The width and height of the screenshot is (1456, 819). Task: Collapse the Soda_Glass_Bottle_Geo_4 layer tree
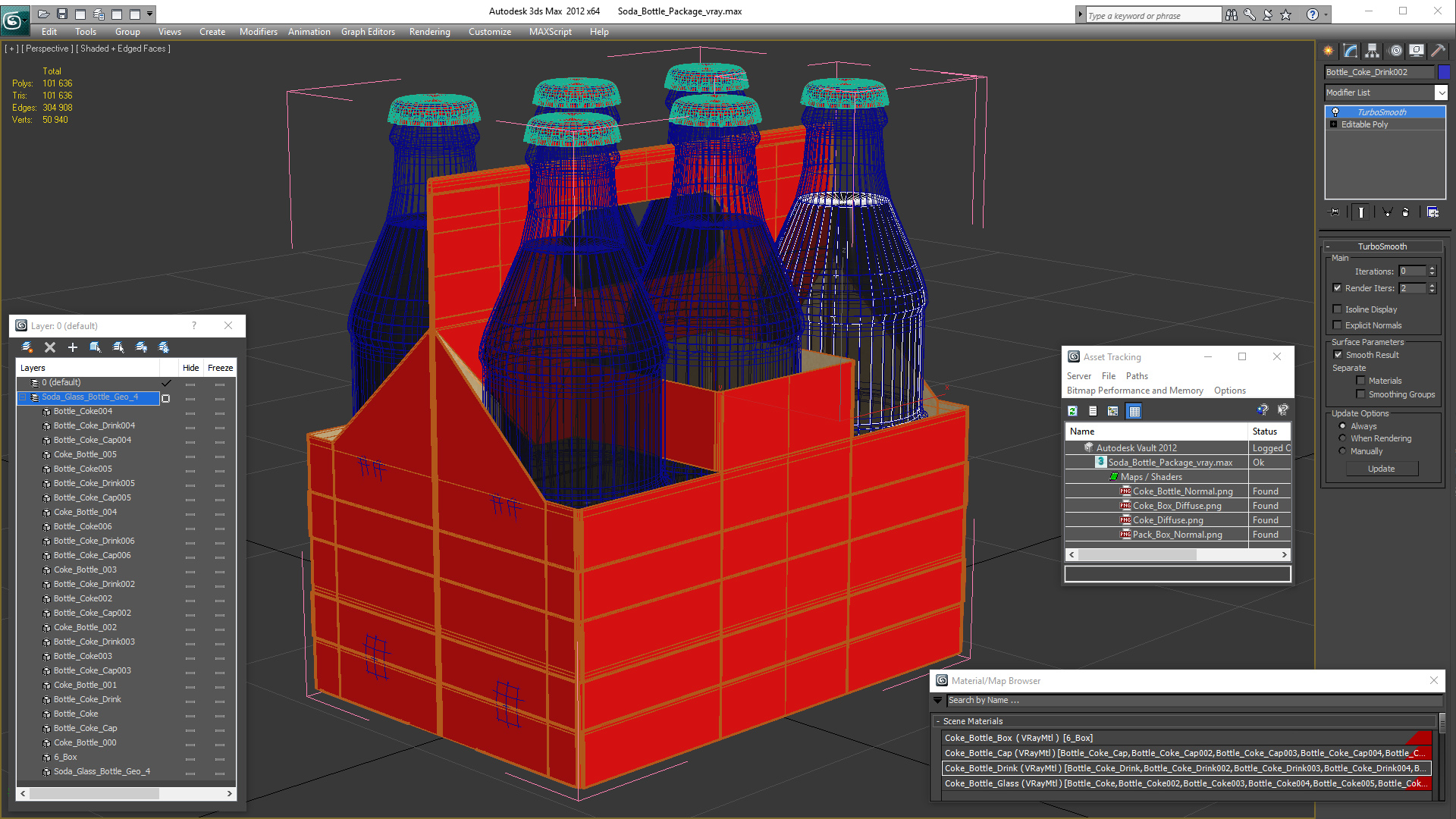click(23, 397)
